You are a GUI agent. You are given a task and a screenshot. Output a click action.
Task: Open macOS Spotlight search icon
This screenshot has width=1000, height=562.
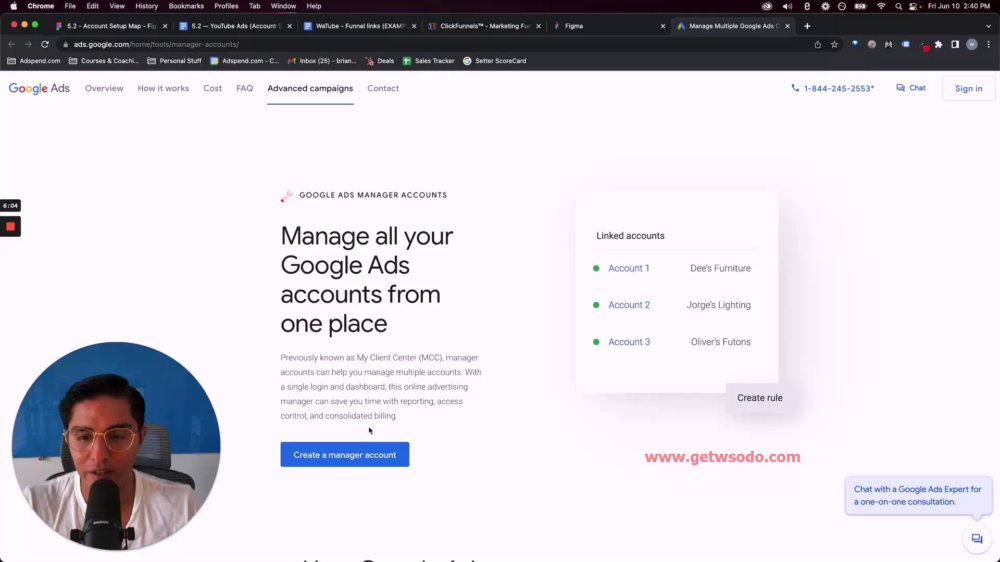(898, 6)
